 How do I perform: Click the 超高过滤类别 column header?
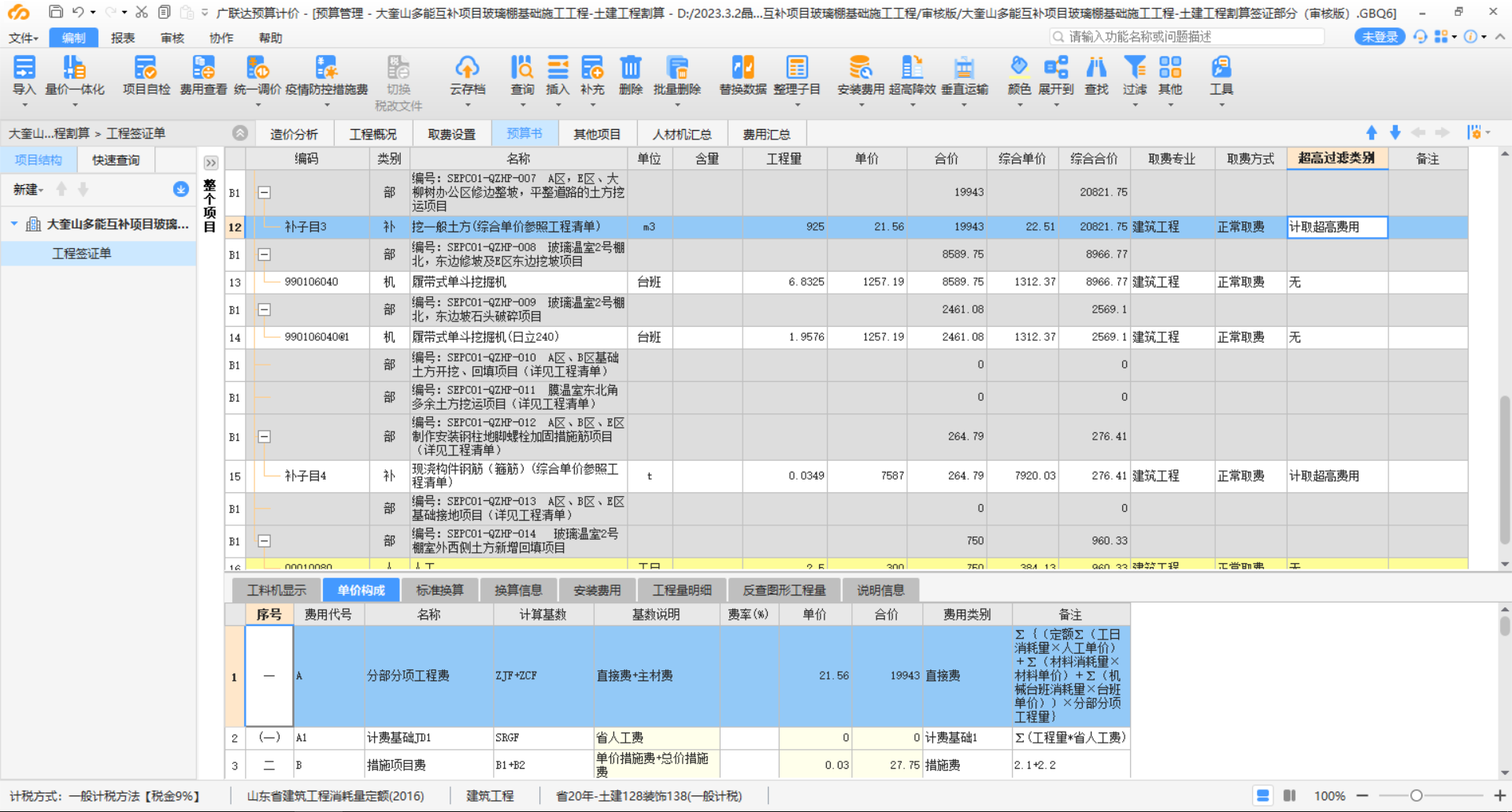[1337, 158]
